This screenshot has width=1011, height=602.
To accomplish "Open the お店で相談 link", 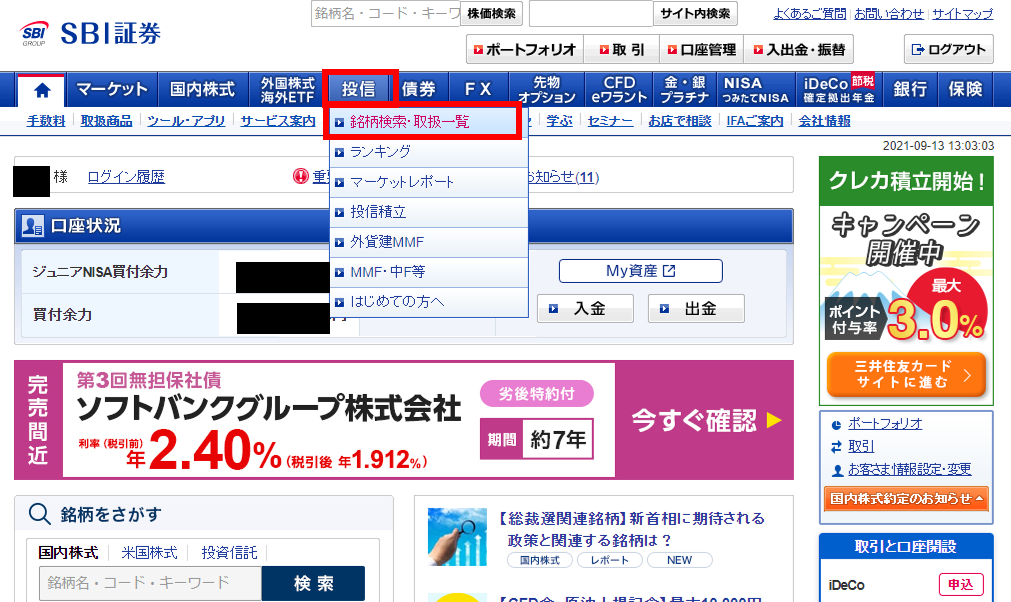I will pos(680,121).
